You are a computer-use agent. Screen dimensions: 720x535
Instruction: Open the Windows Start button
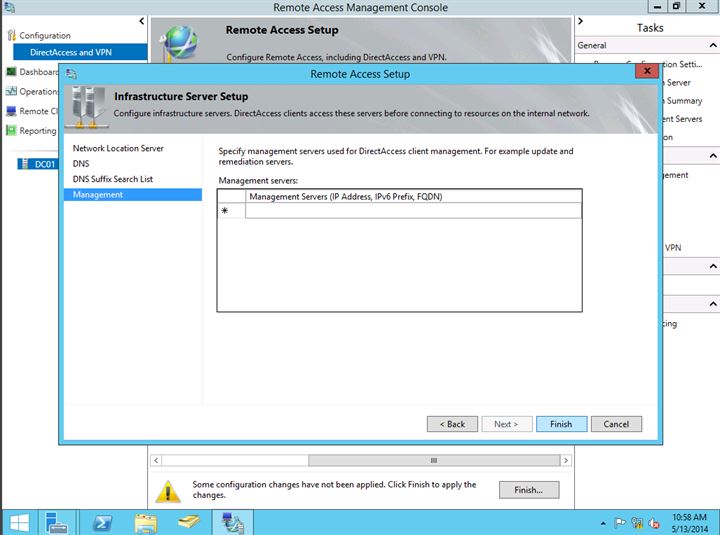(19, 523)
